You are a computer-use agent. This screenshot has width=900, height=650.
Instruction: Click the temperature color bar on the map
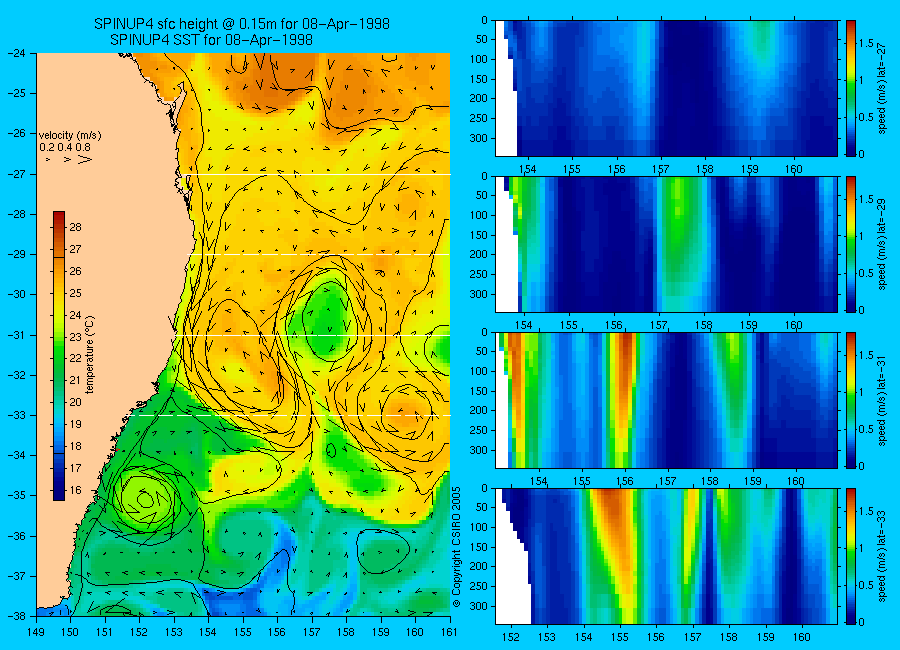pyautogui.click(x=59, y=356)
